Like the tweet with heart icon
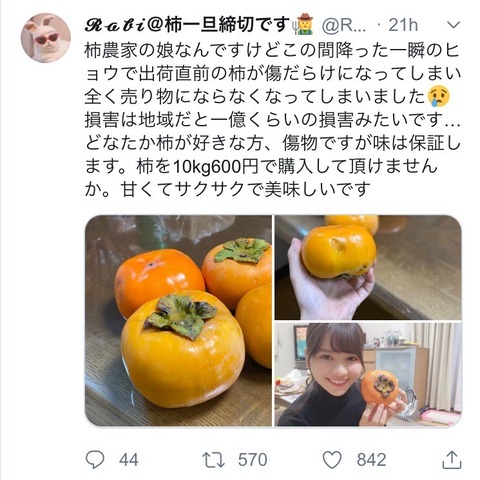The height and width of the screenshot is (480, 480). click(x=332, y=460)
